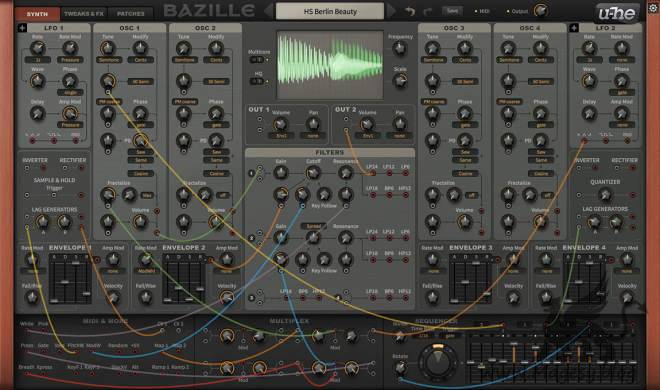660x390 pixels.
Task: Click the oscilloscope Frequency knob
Action: [399, 49]
